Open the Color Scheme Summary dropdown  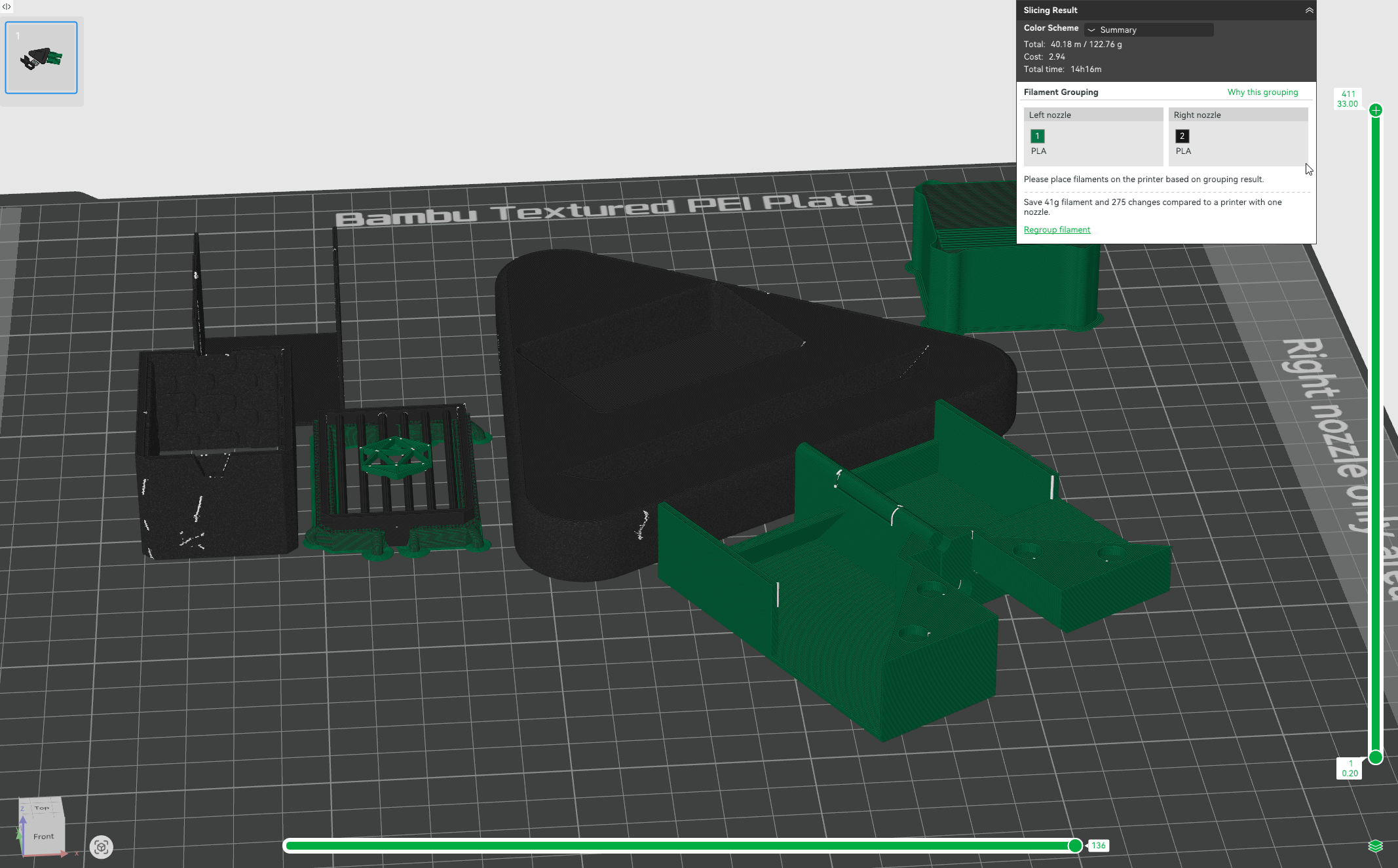pos(1149,30)
